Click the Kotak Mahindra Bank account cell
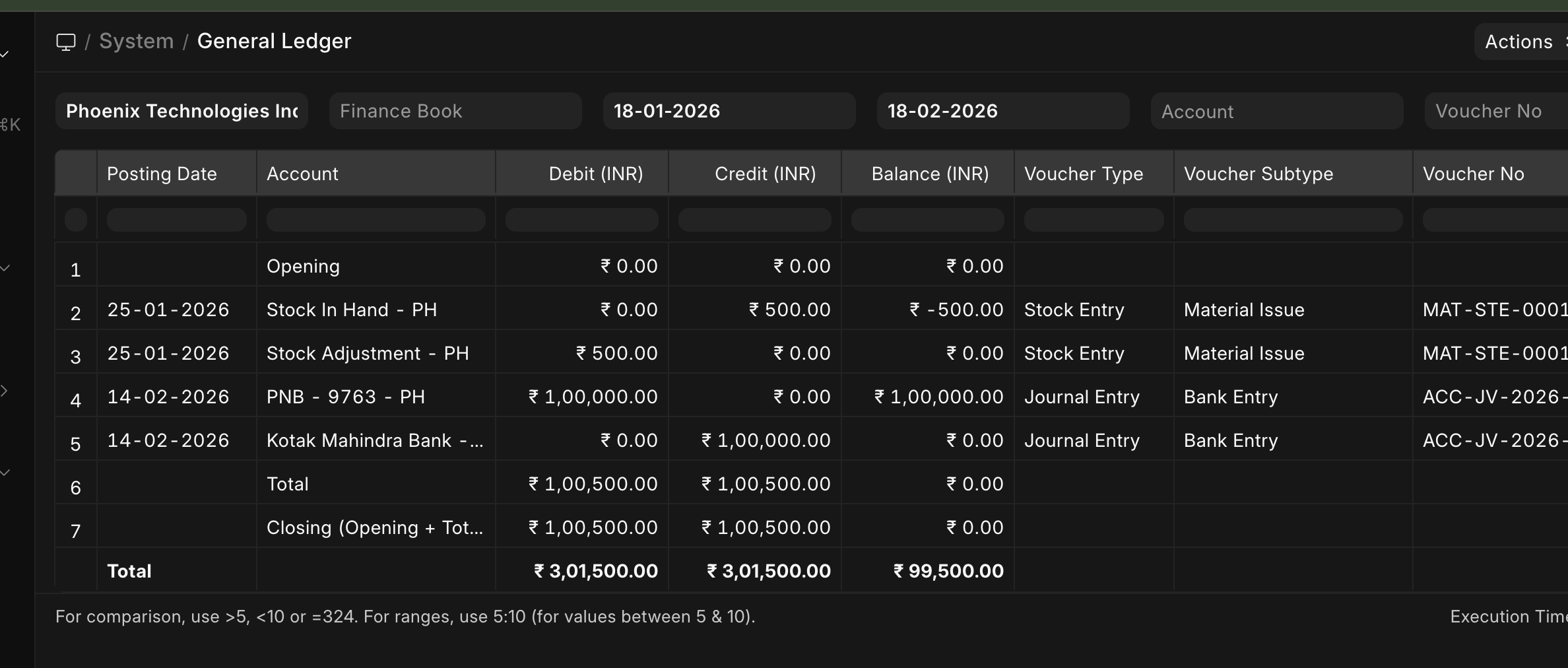Viewport: 1568px width, 668px height. click(375, 440)
